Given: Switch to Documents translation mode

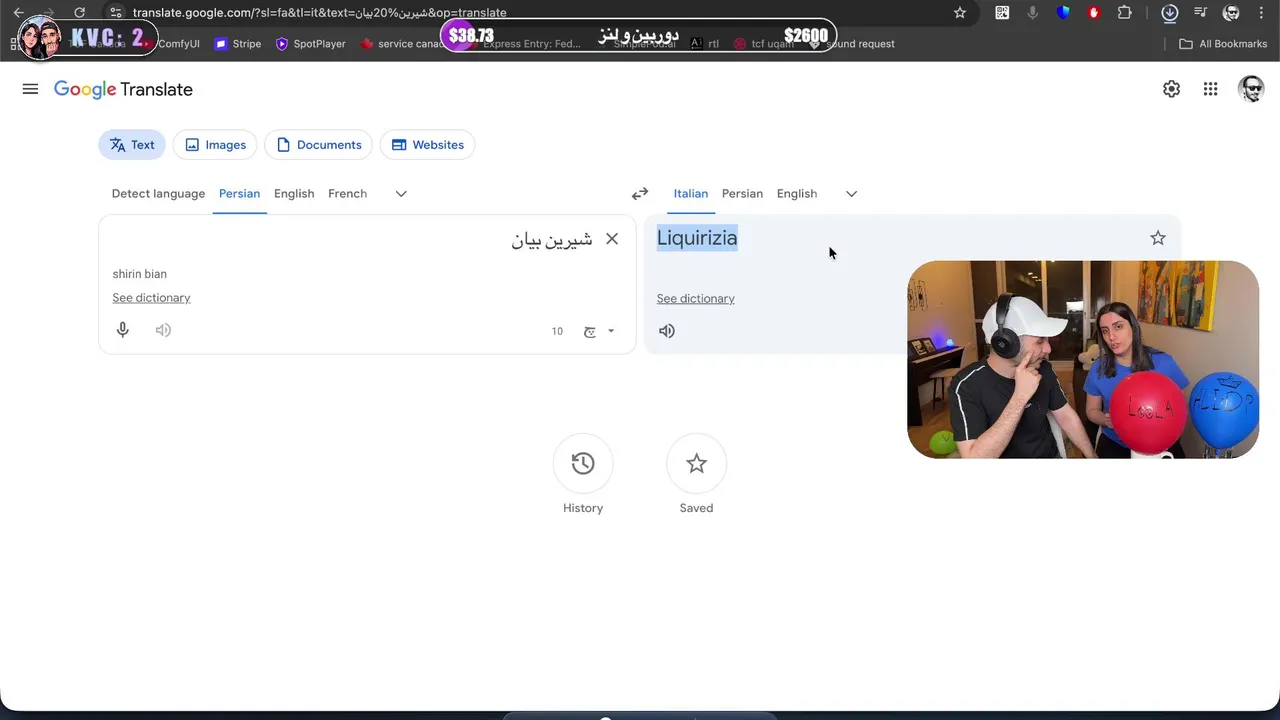Looking at the screenshot, I should click(318, 145).
